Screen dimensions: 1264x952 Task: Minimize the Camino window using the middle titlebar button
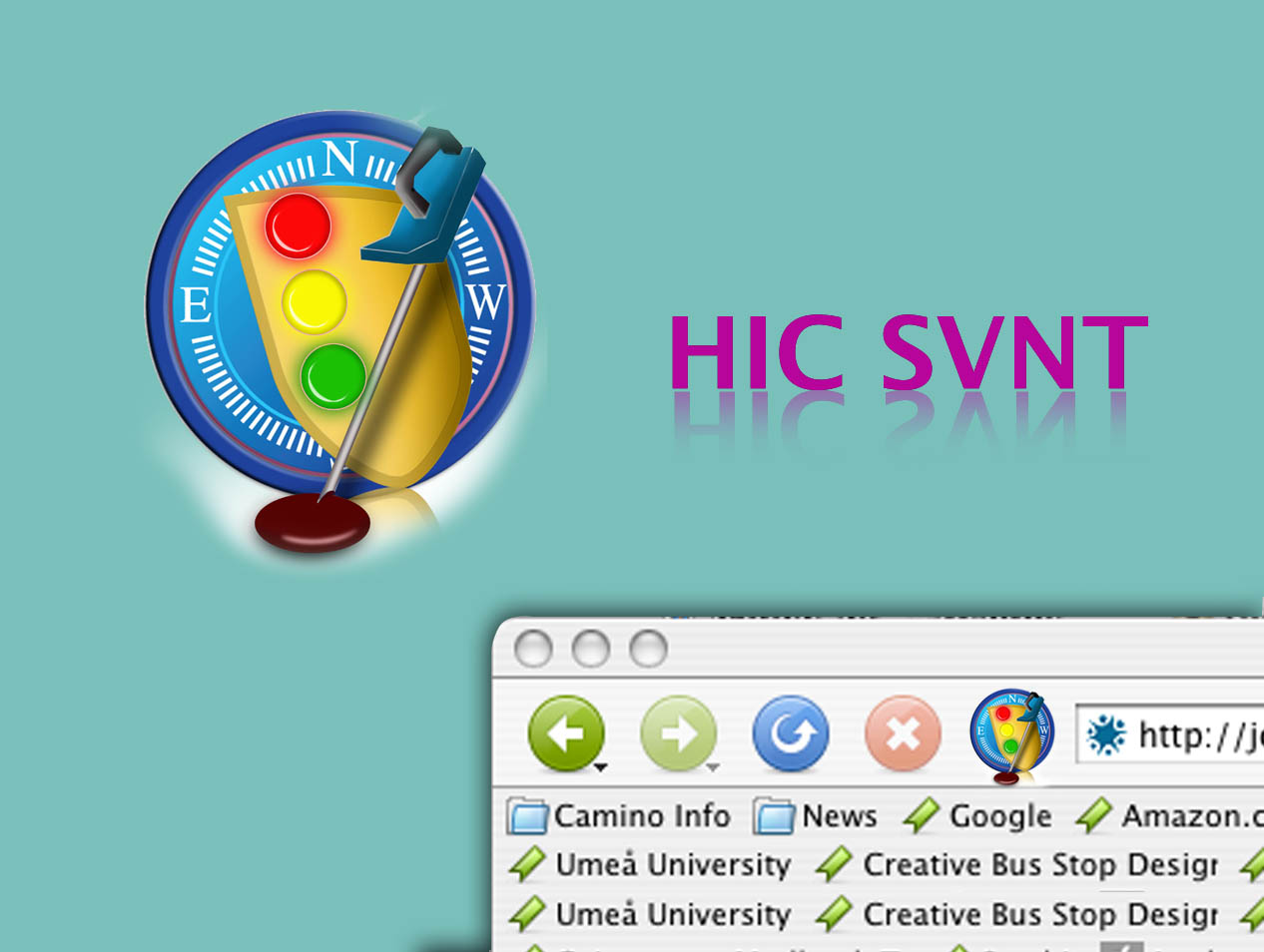[x=591, y=649]
